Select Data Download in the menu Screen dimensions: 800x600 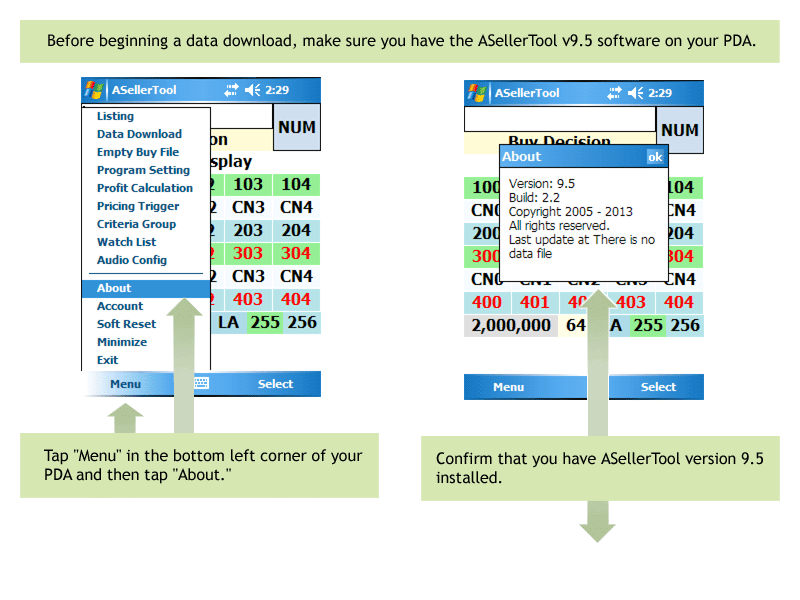point(139,134)
